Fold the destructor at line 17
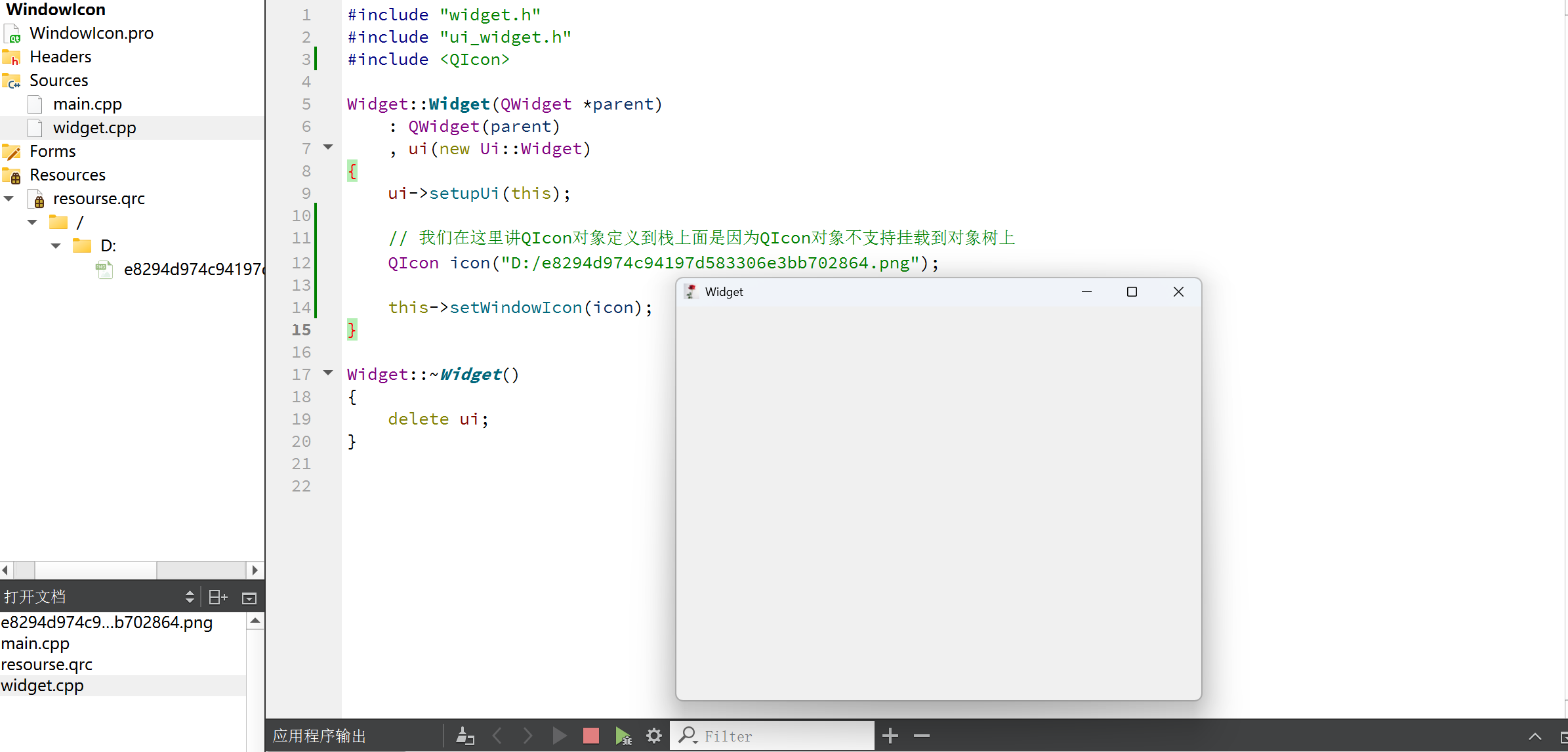Viewport: 1568px width, 752px height. (x=328, y=373)
